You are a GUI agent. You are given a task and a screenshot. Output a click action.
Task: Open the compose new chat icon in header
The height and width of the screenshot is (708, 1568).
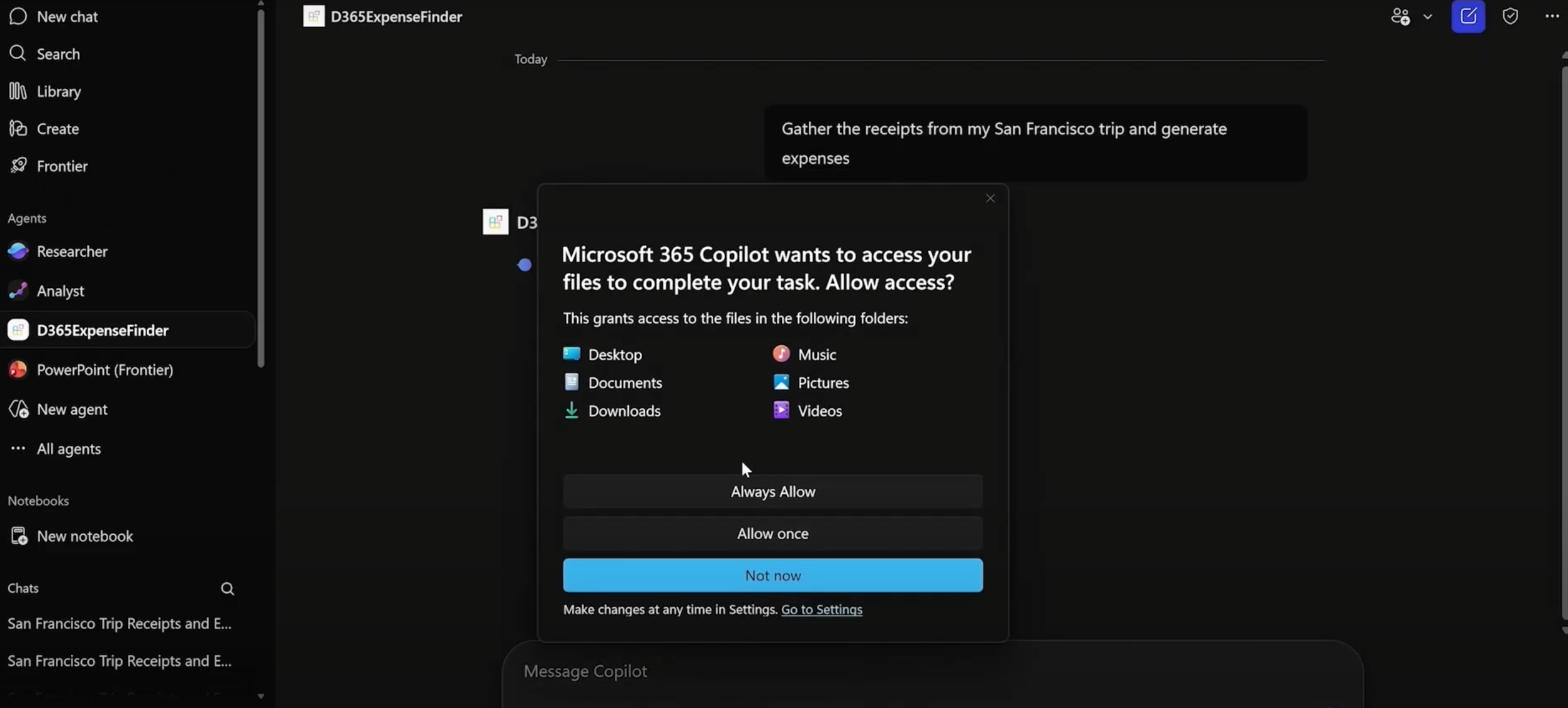(x=1469, y=16)
